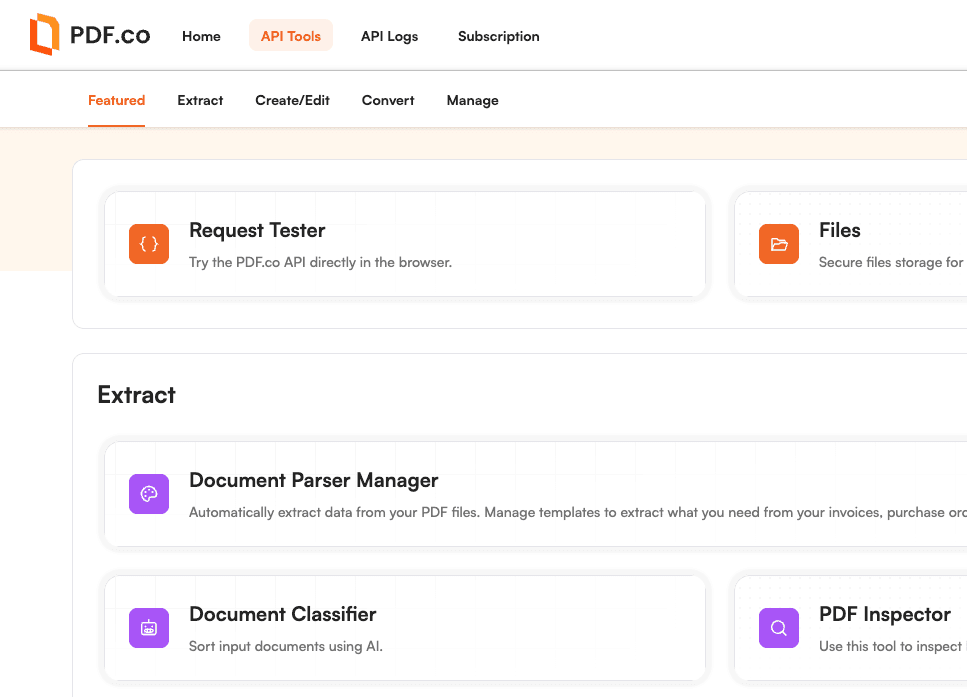This screenshot has width=967, height=697.
Task: Click the orange Files folder icon
Action: [779, 244]
